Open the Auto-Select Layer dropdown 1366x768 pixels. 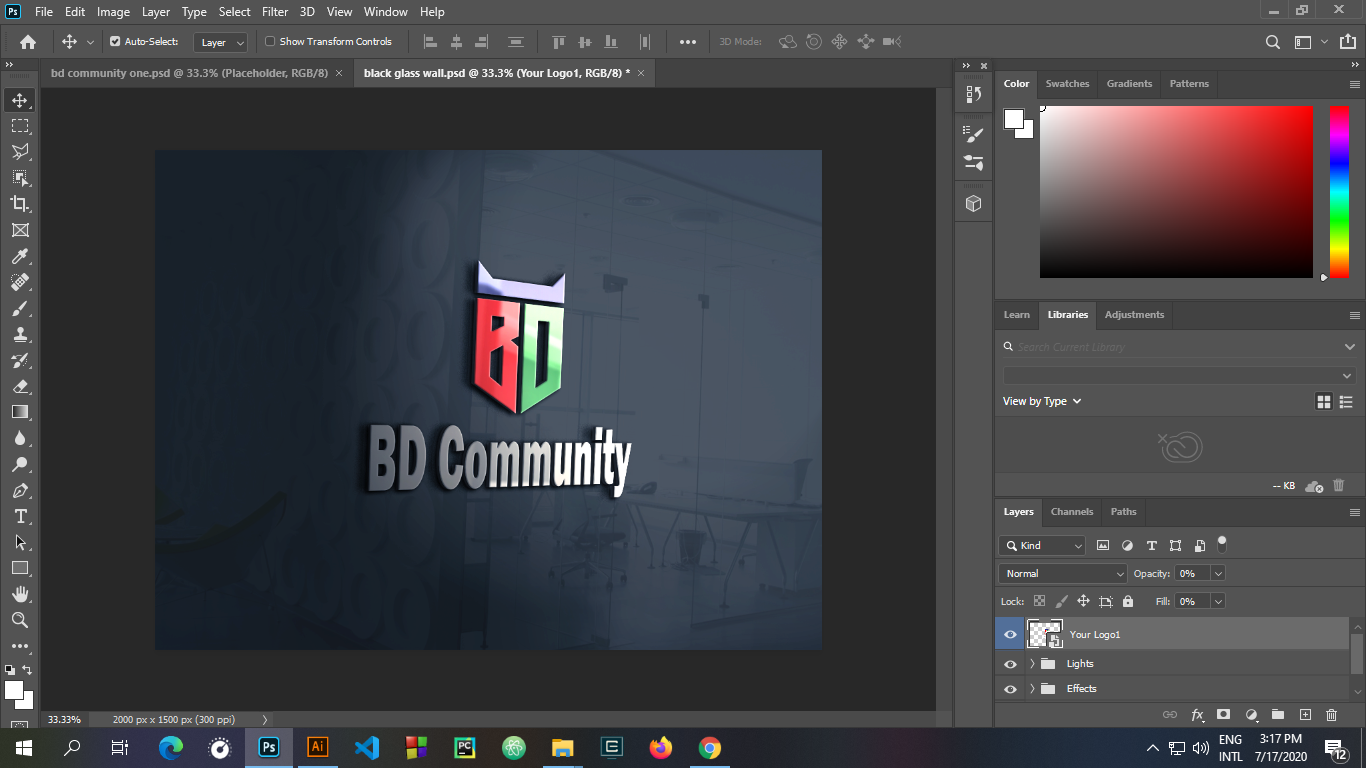[221, 42]
